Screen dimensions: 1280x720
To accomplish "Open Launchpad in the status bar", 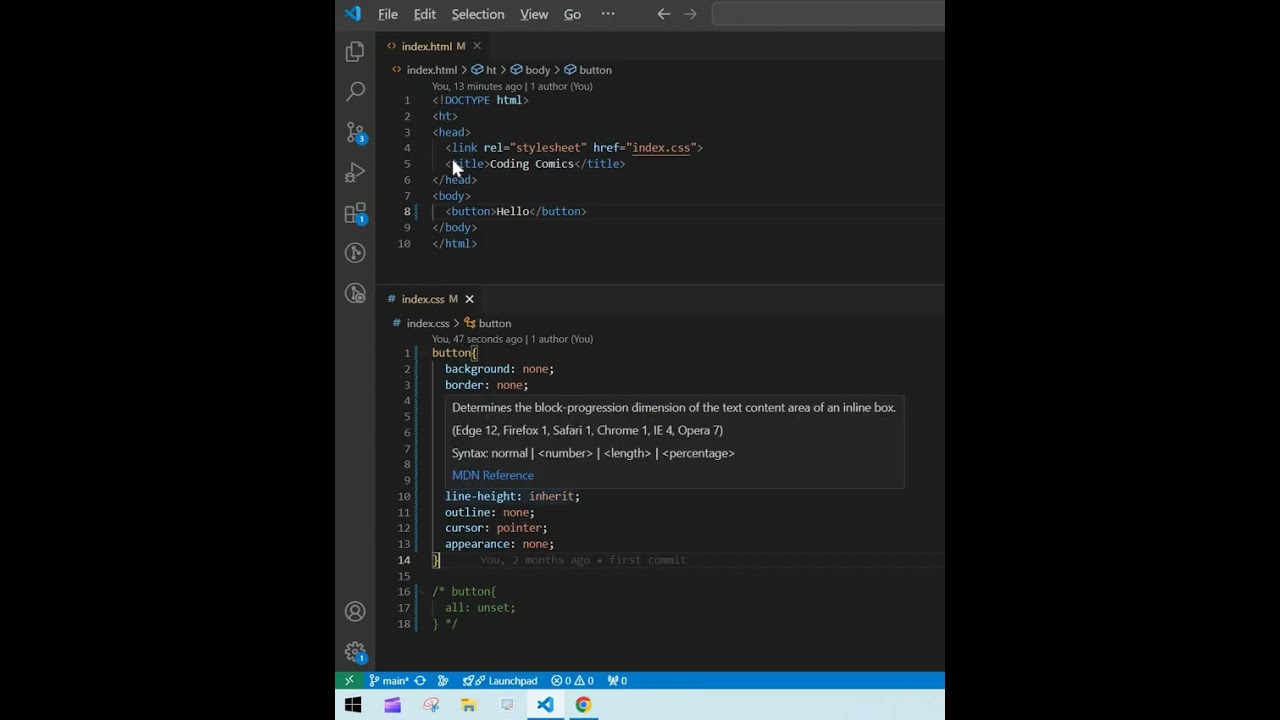I will [500, 681].
